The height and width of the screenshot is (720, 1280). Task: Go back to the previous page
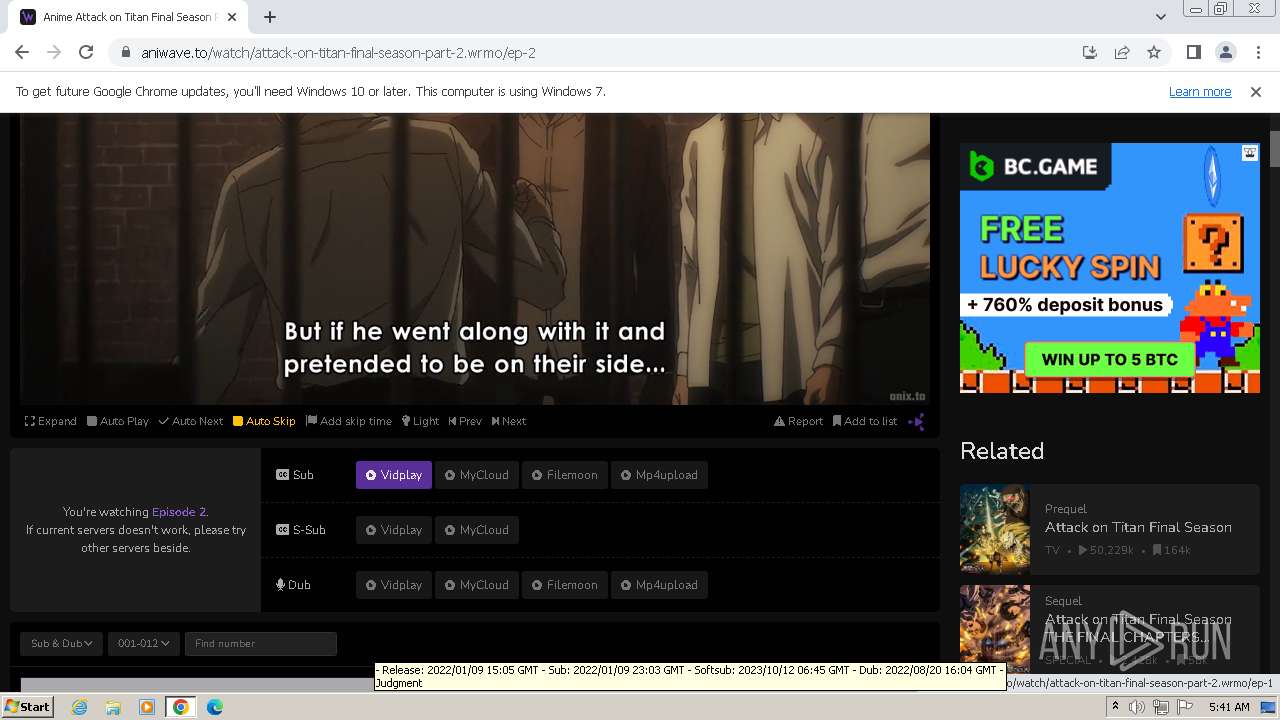click(22, 52)
